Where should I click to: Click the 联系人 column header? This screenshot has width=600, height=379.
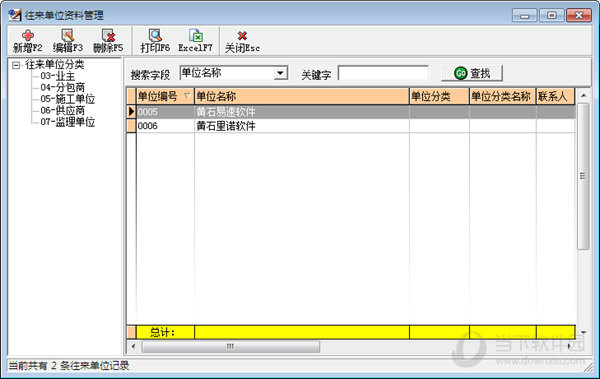point(556,96)
